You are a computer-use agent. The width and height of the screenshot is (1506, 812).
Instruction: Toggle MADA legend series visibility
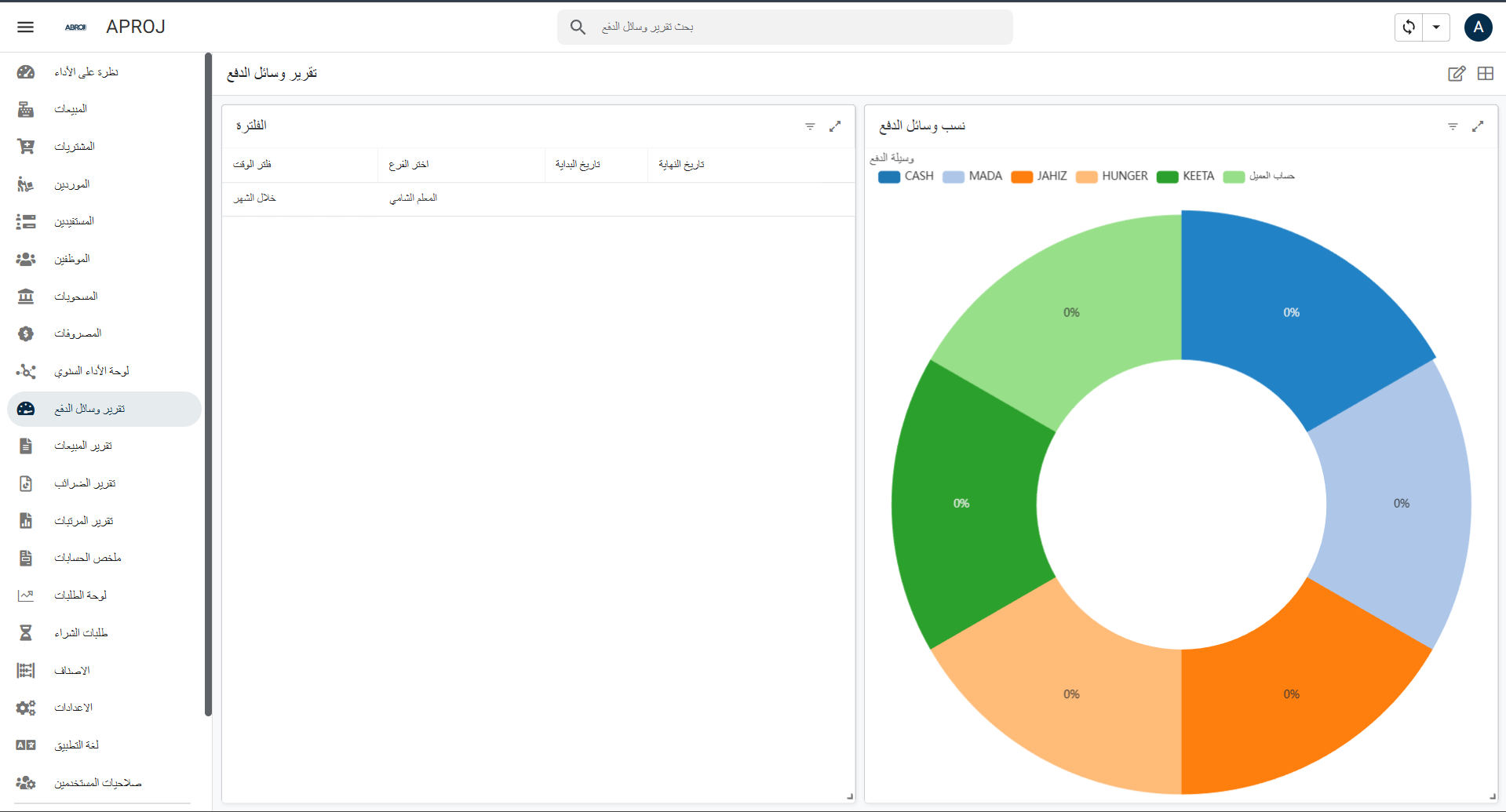pyautogui.click(x=972, y=177)
